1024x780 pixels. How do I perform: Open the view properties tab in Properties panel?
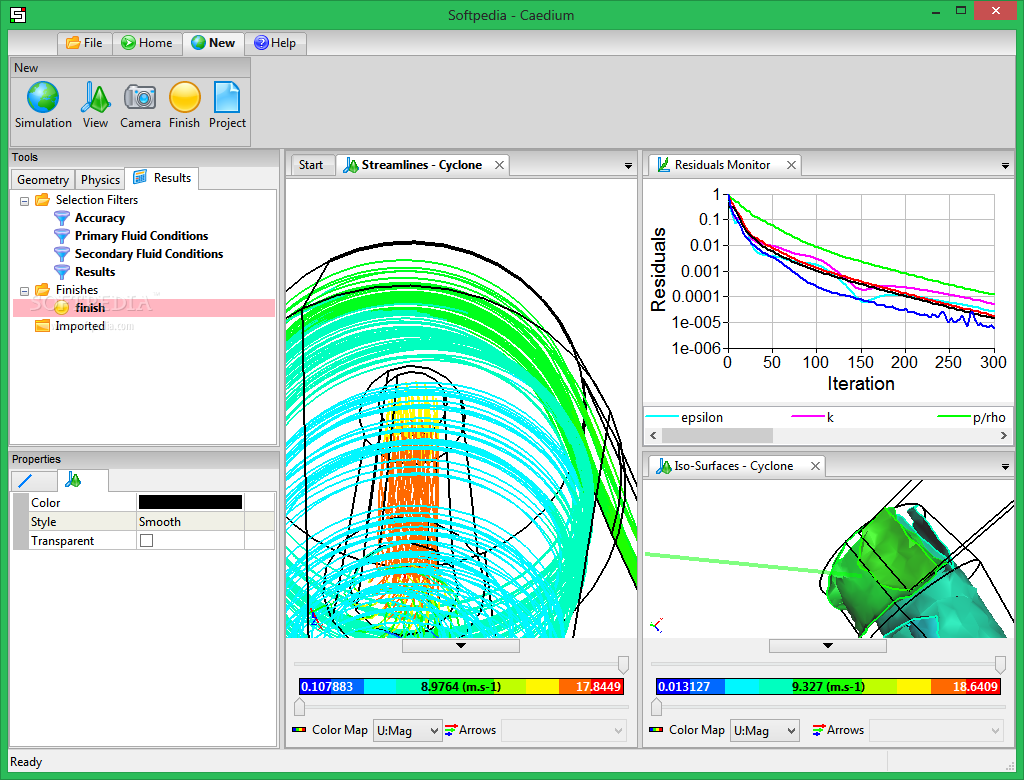pos(82,480)
